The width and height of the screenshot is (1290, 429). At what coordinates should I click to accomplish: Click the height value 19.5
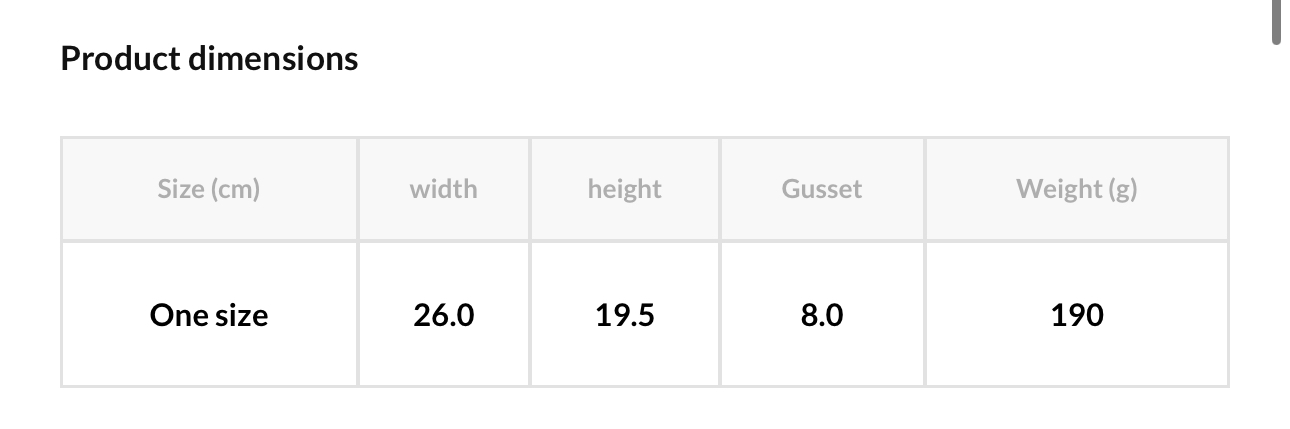(x=624, y=316)
